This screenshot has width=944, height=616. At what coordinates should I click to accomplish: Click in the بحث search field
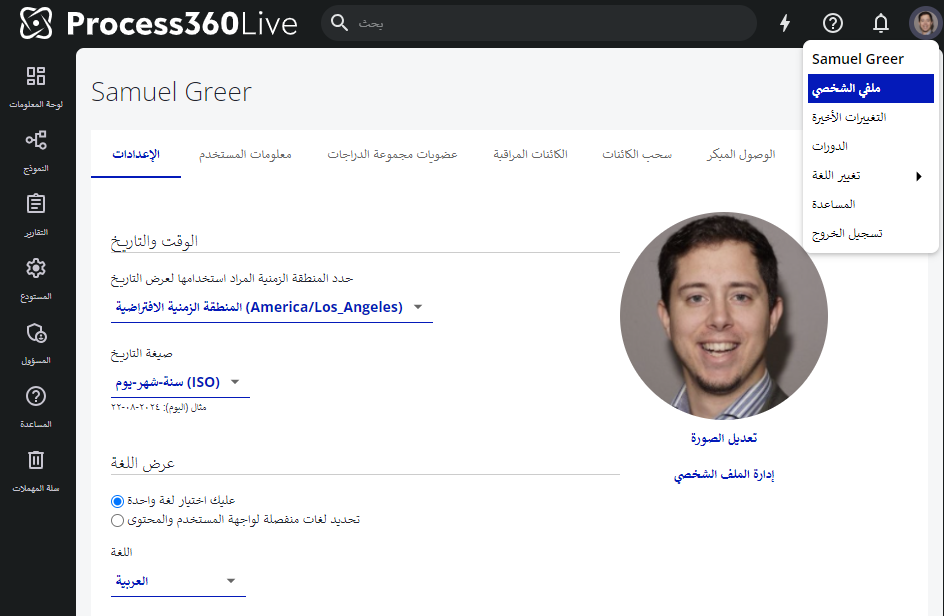pos(540,23)
